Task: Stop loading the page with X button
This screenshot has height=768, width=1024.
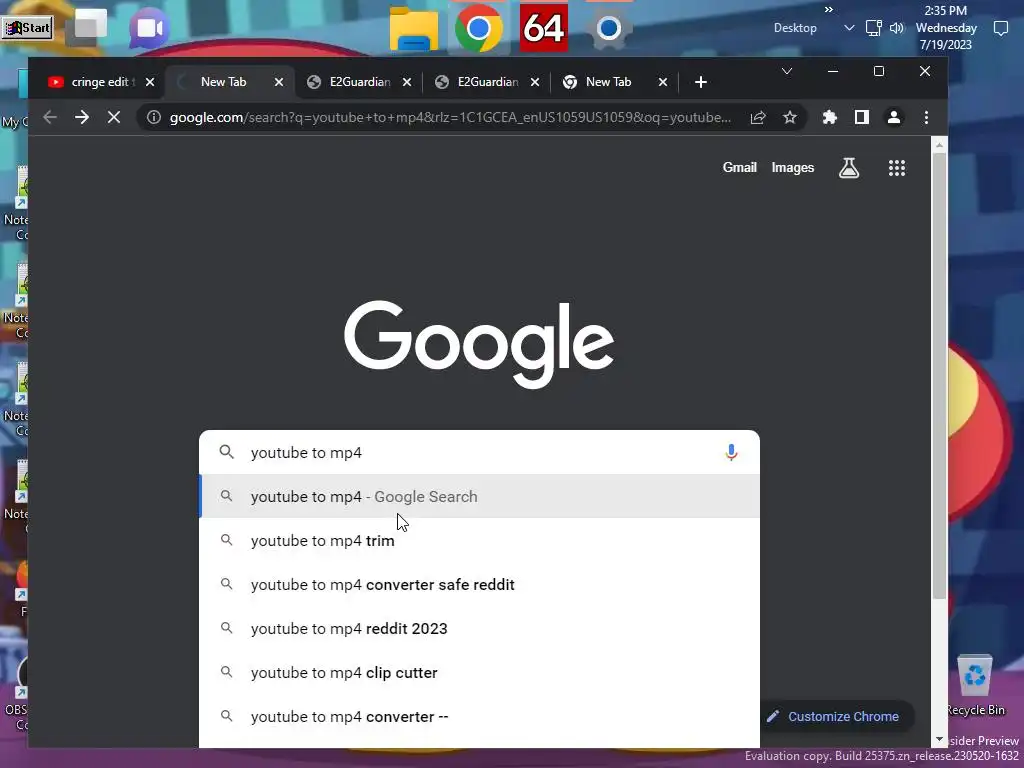Action: click(114, 118)
